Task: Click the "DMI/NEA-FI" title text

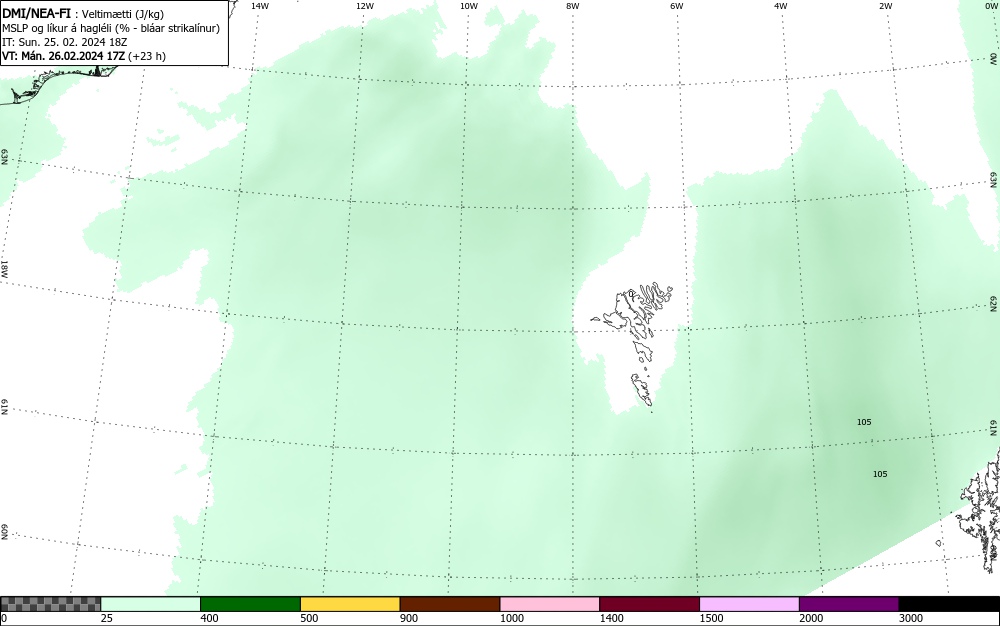Action: point(36,13)
